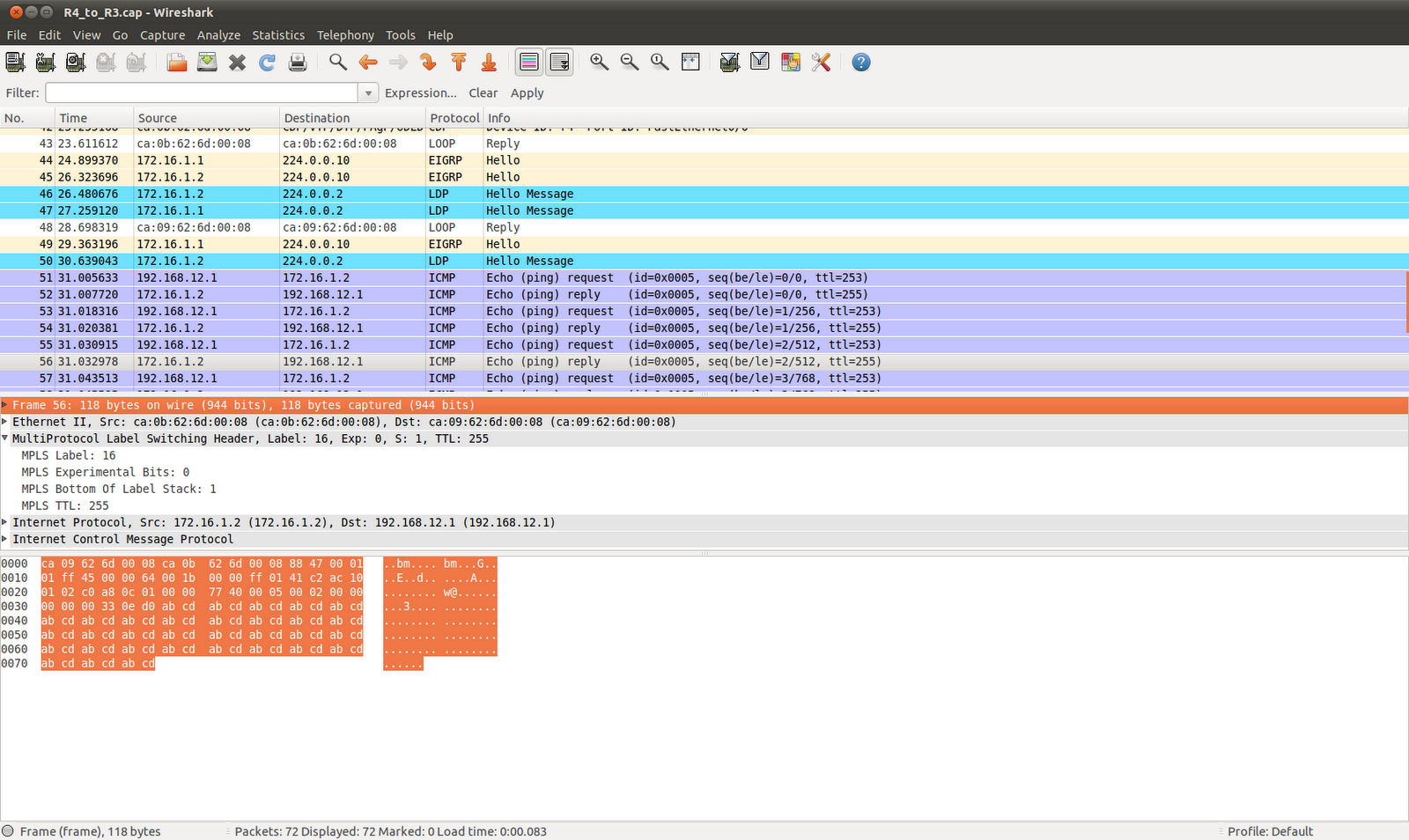The image size is (1409, 840).
Task: Open the Analyze menu
Action: click(218, 35)
